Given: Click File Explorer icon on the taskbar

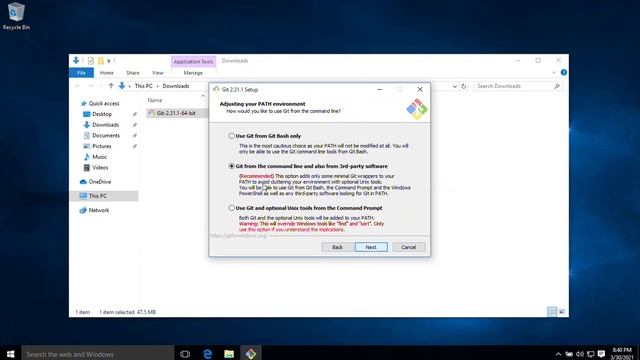Looking at the screenshot, I should tap(229, 353).
